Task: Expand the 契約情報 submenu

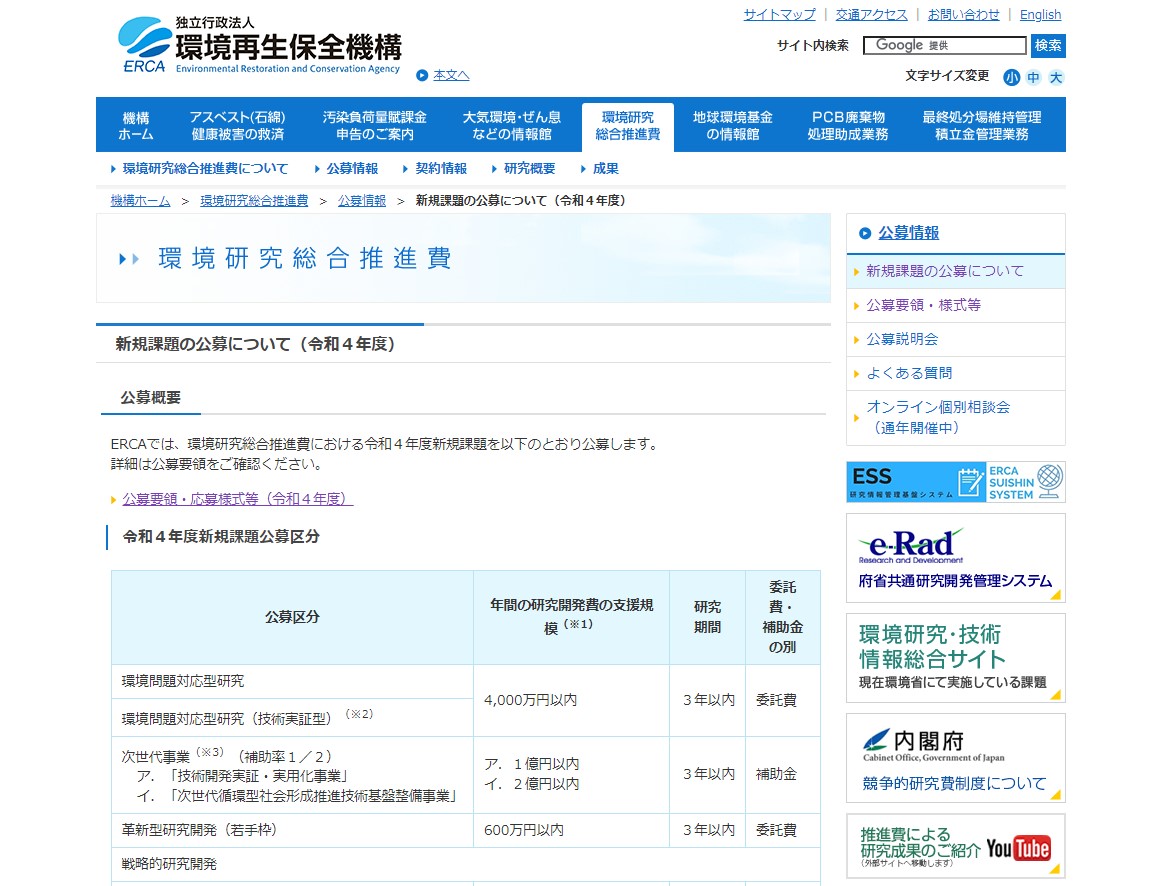Action: pyautogui.click(x=440, y=169)
